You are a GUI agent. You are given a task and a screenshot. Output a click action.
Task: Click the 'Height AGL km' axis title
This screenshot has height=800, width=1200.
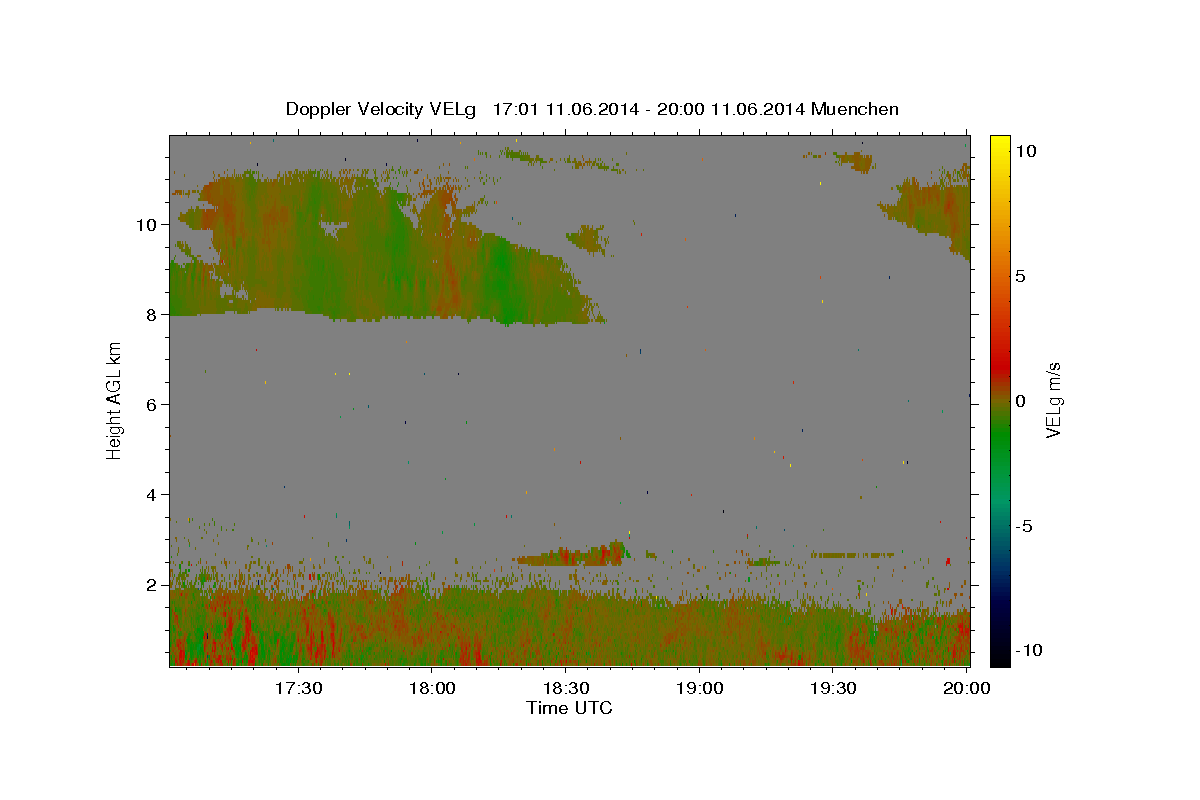(114, 400)
